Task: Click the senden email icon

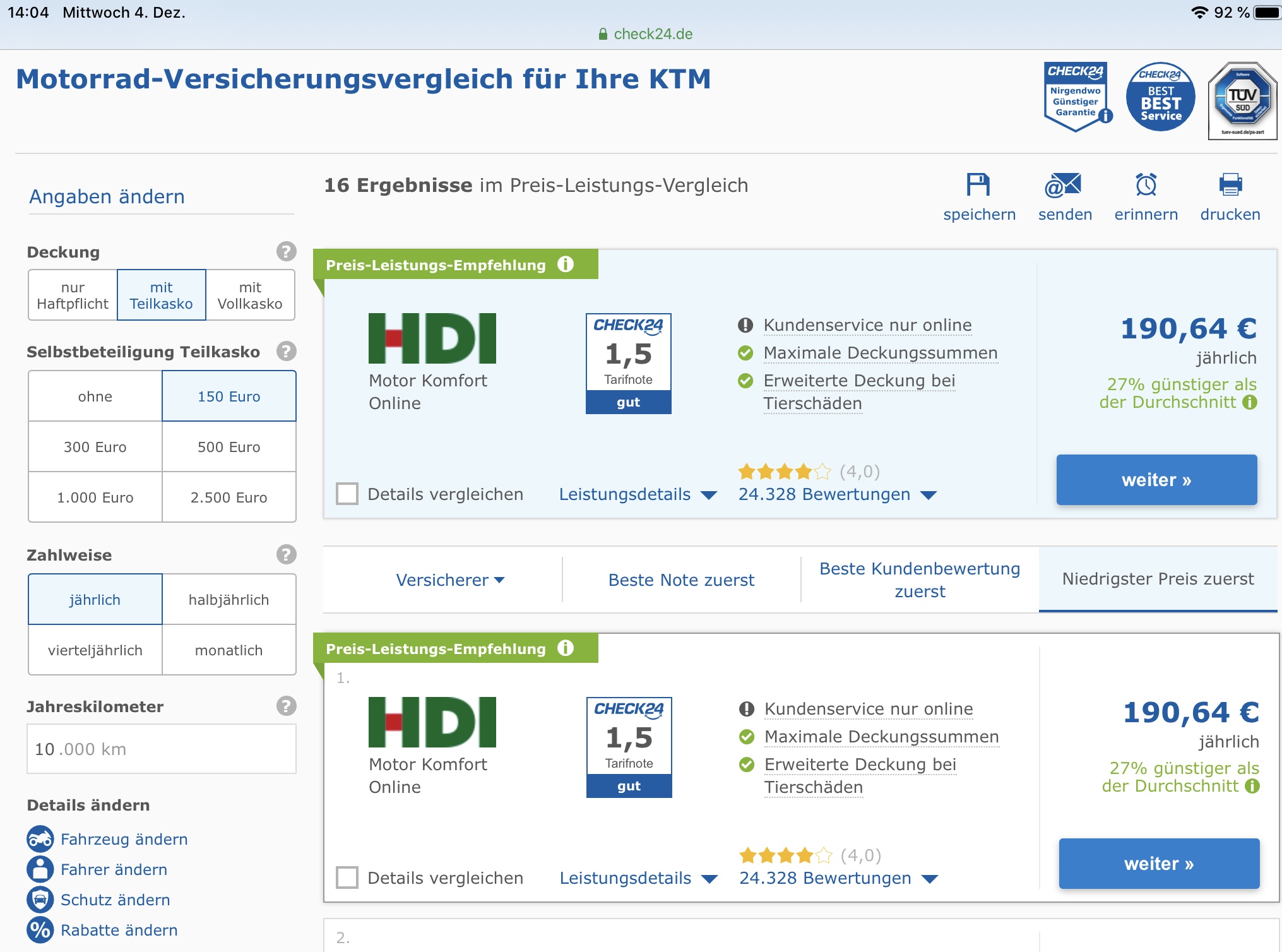Action: 1064,185
